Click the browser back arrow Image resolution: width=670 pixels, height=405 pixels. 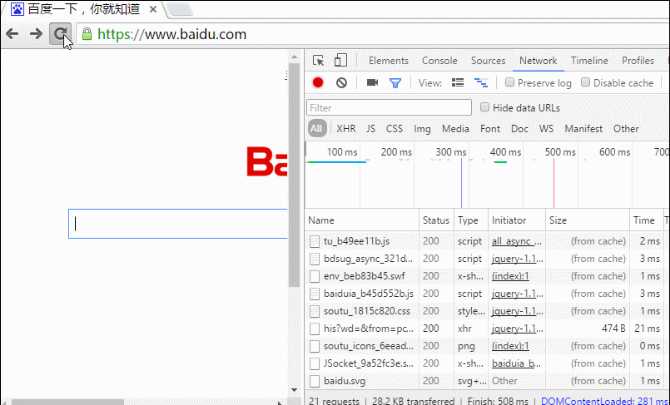[12, 34]
